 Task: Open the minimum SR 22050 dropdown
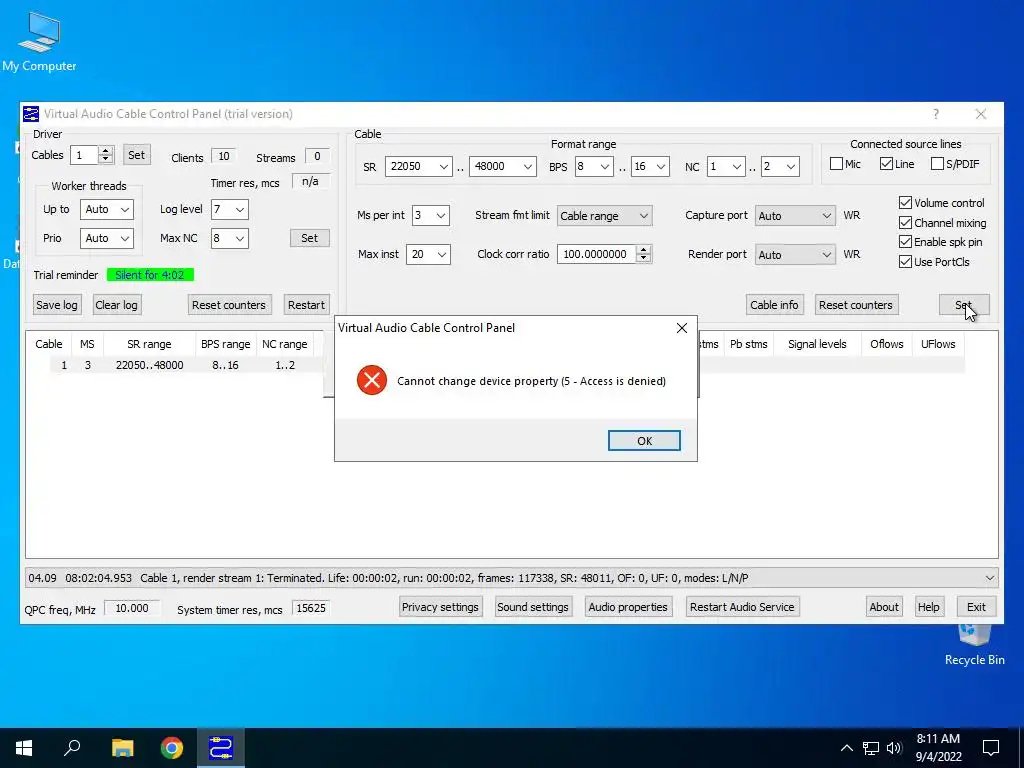tap(419, 167)
